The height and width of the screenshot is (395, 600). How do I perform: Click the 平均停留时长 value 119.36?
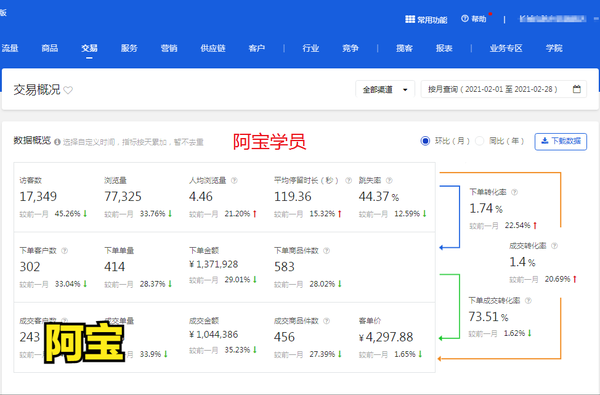tap(293, 197)
